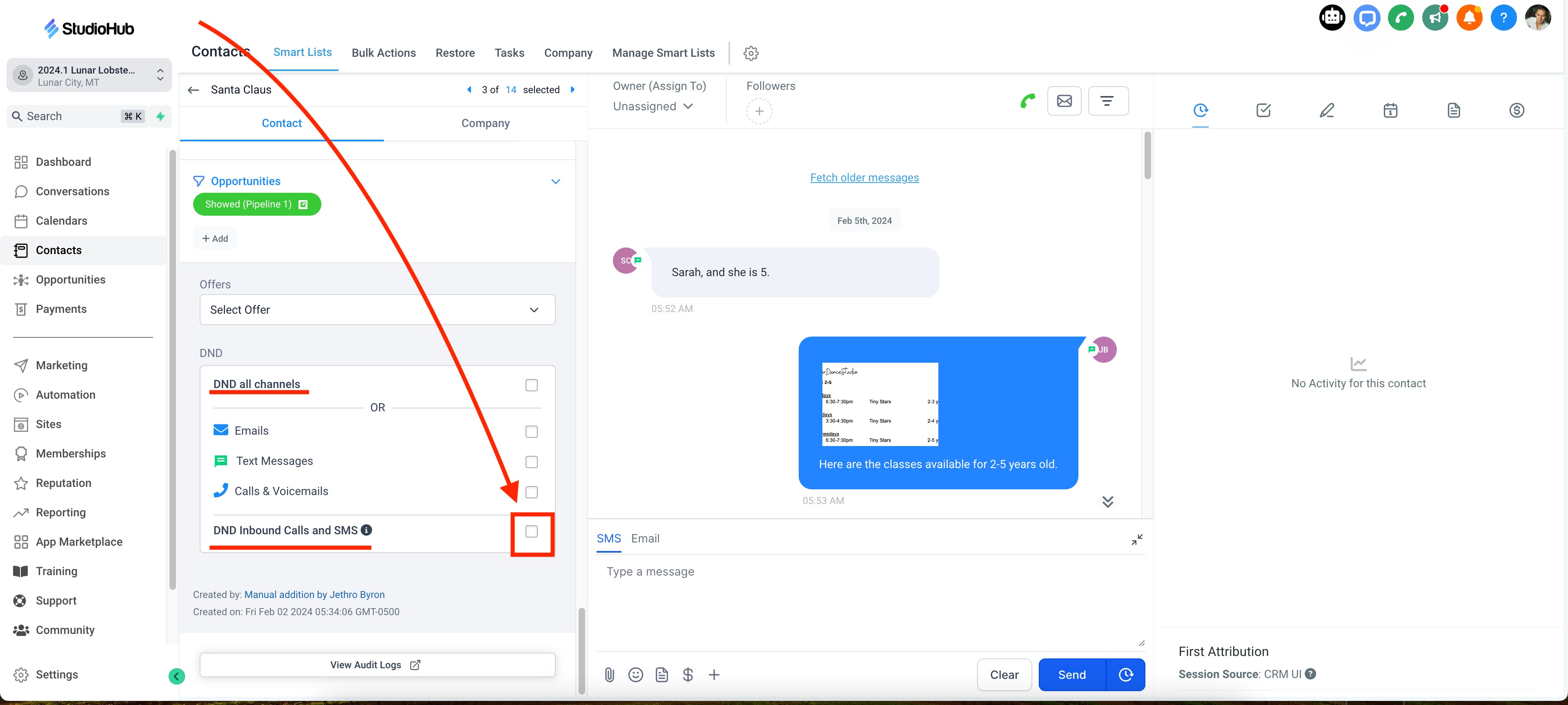This screenshot has height=705, width=1568.
Task: Collapse the Opportunities section chevron
Action: pyautogui.click(x=555, y=181)
